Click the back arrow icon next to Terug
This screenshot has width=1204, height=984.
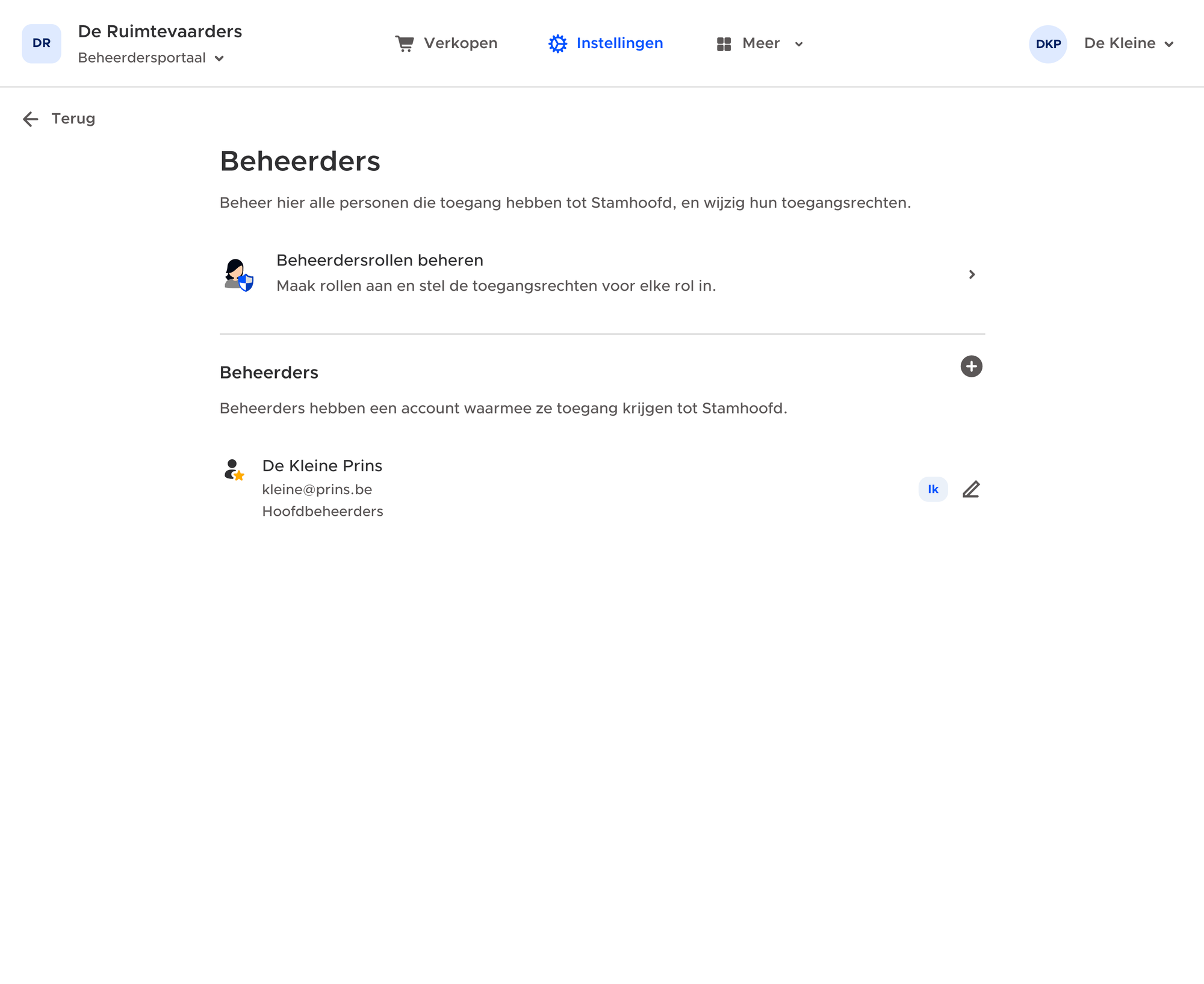pos(31,119)
